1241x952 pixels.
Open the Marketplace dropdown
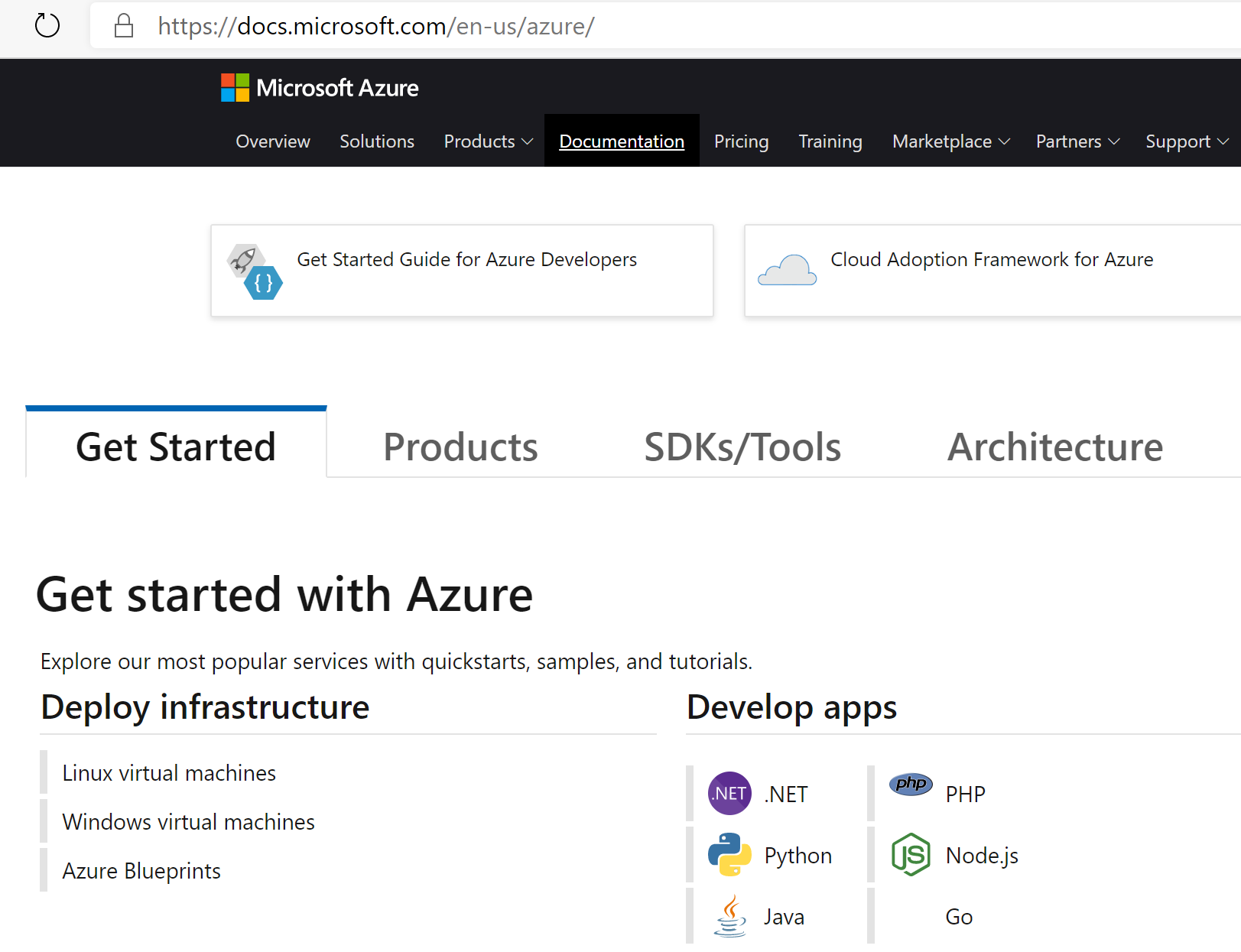pyautogui.click(x=949, y=141)
